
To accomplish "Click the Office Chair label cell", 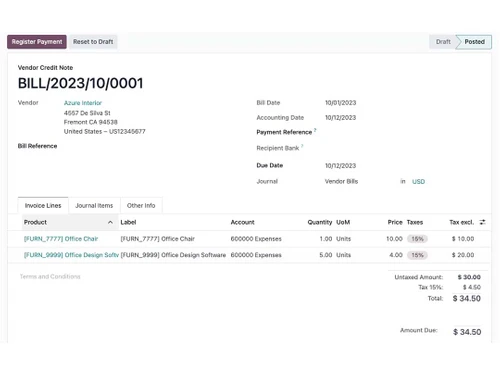I will point(157,239).
